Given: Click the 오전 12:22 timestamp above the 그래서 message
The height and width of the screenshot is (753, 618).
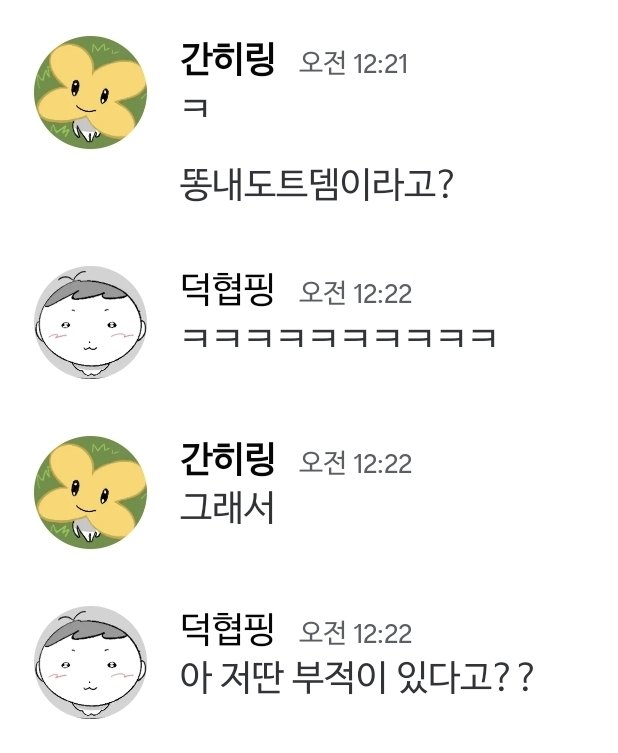Looking at the screenshot, I should (x=355, y=462).
